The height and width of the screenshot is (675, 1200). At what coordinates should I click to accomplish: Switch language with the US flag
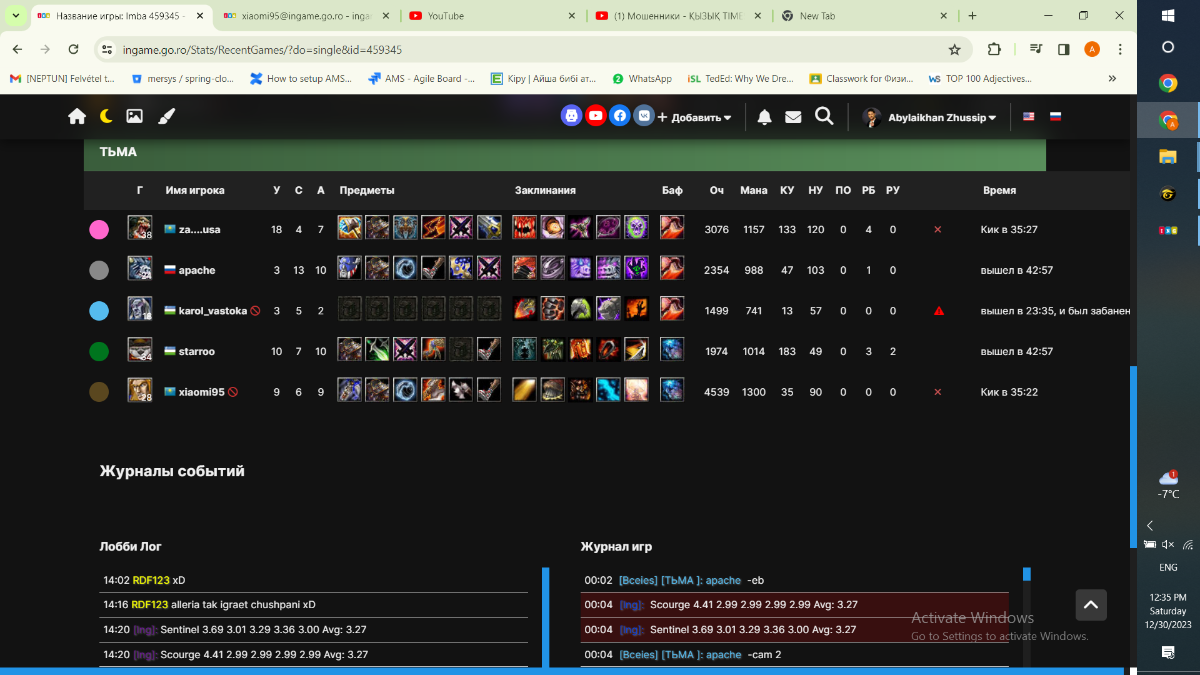coord(1028,117)
